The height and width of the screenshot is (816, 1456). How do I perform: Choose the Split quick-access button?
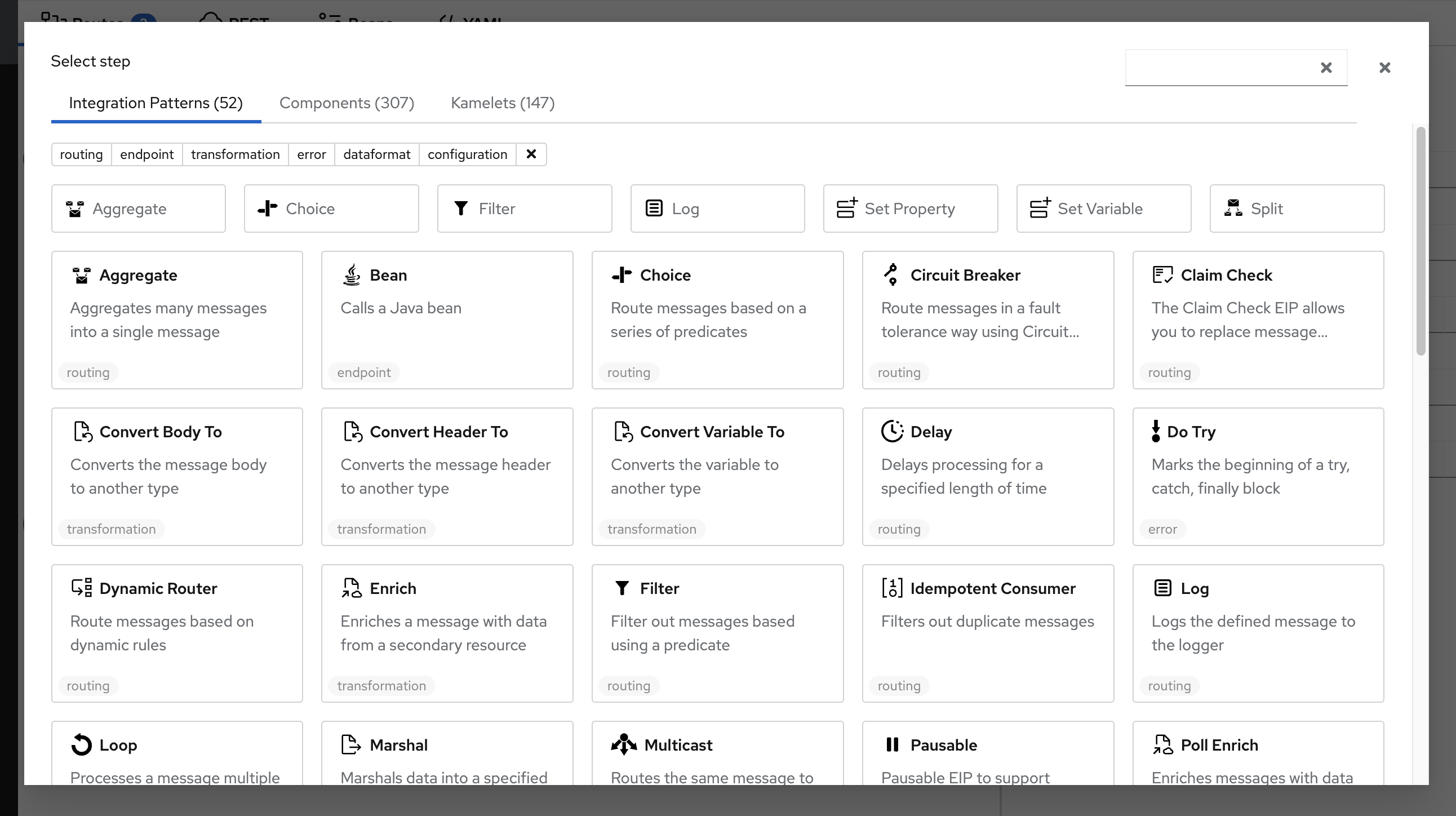[x=1297, y=209]
